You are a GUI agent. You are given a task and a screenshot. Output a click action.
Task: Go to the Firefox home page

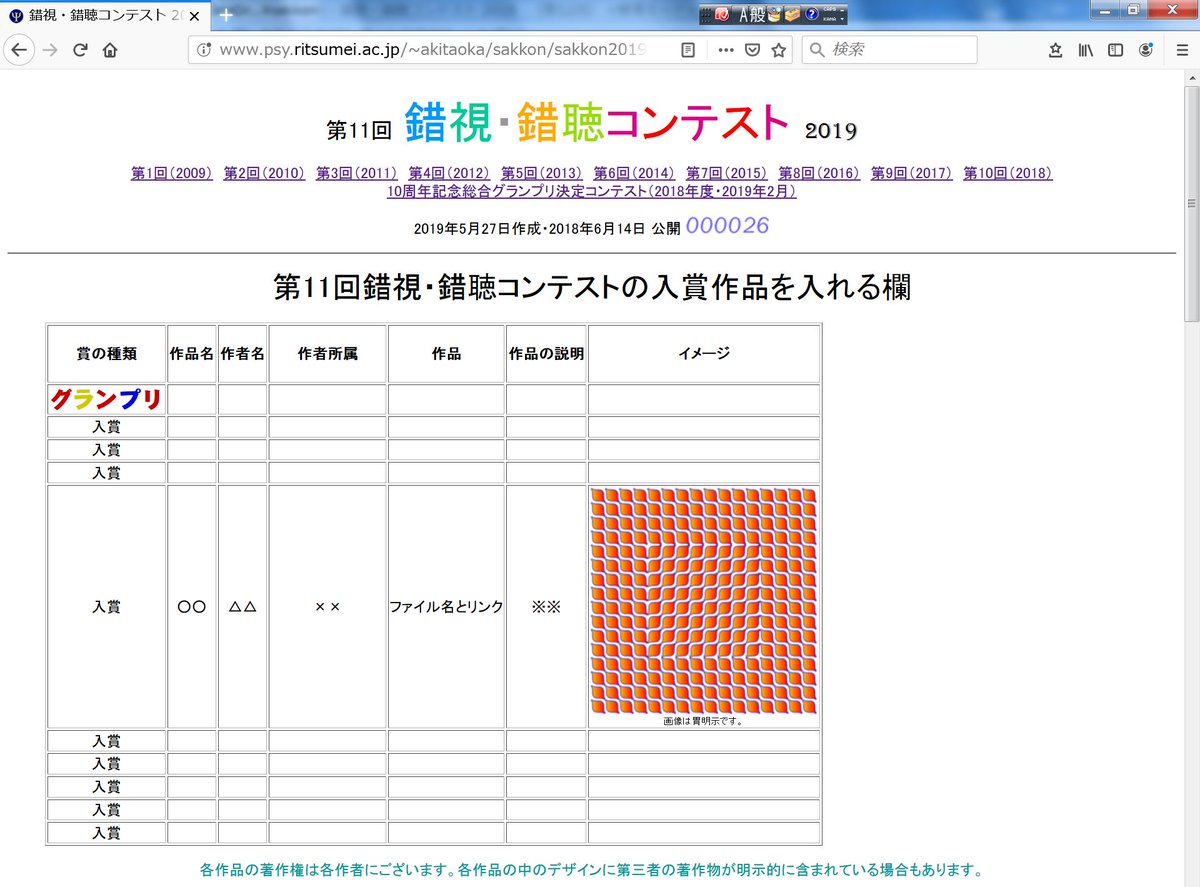tap(110, 50)
